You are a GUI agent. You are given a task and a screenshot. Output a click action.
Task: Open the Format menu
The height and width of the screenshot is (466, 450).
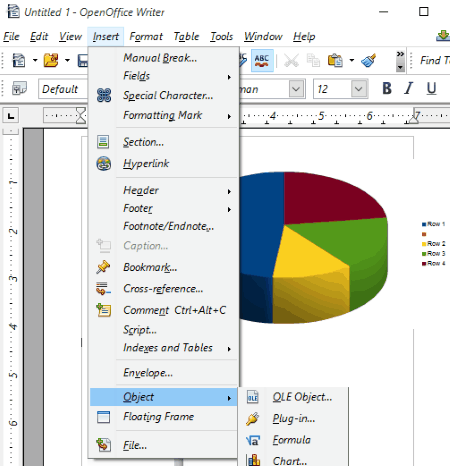pos(146,36)
